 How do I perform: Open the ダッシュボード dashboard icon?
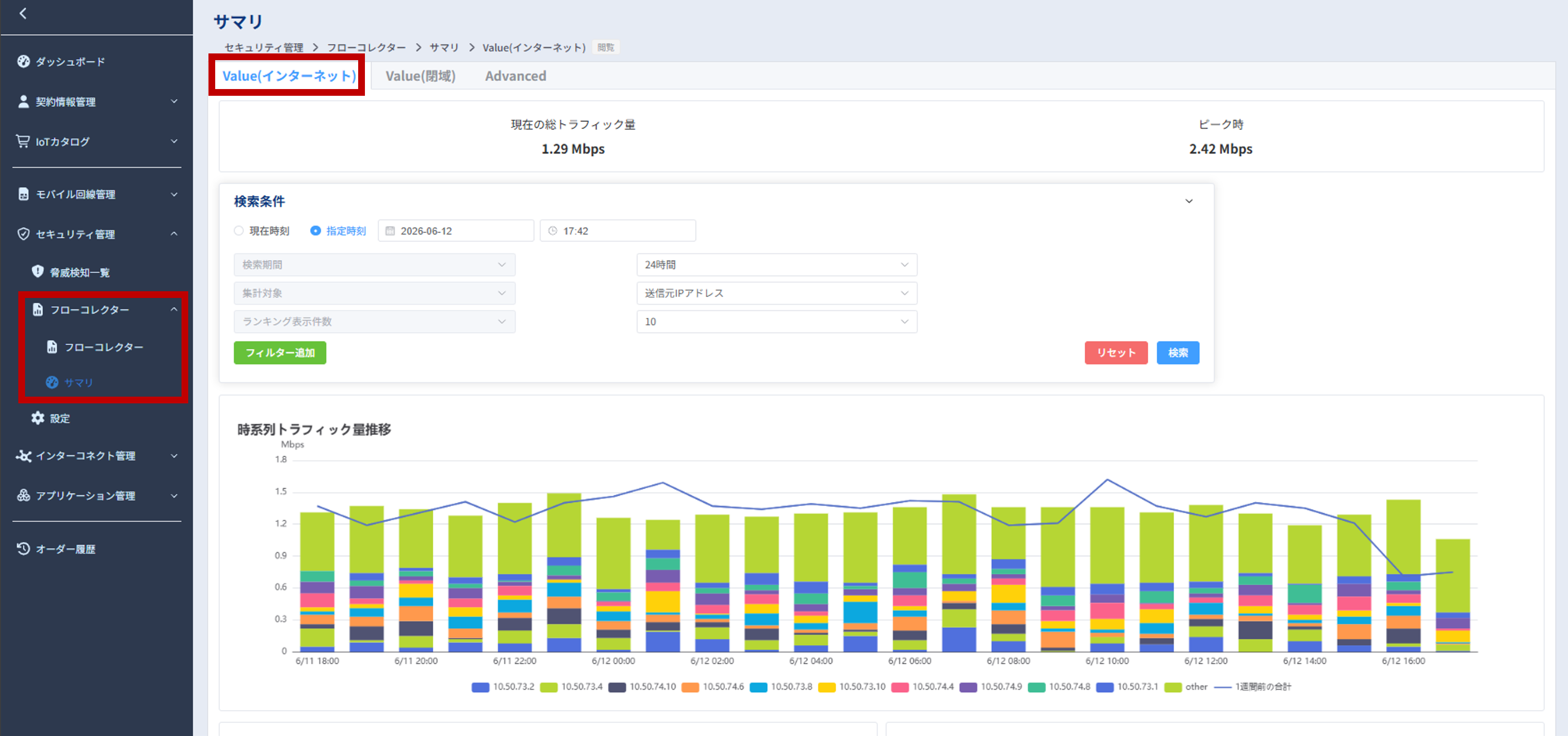tap(23, 62)
